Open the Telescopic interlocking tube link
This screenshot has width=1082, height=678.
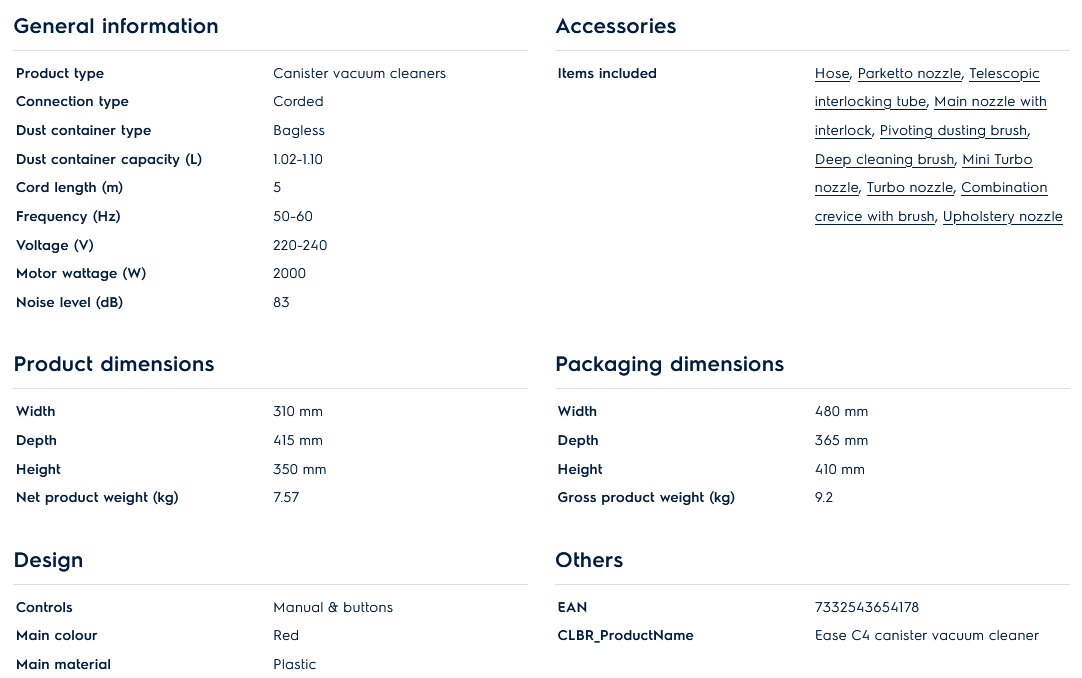click(x=1004, y=74)
